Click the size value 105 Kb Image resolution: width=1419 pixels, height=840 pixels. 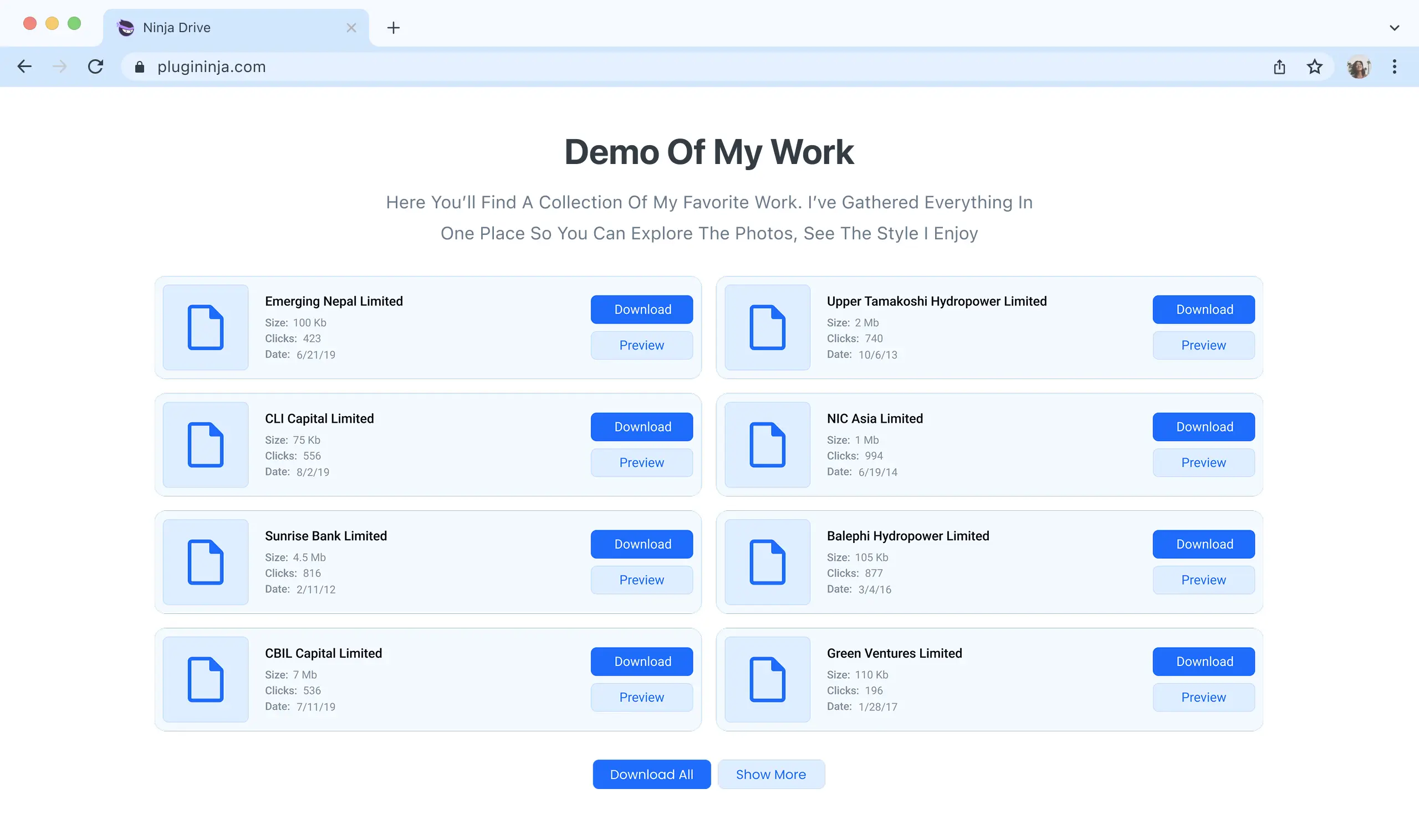(x=871, y=557)
